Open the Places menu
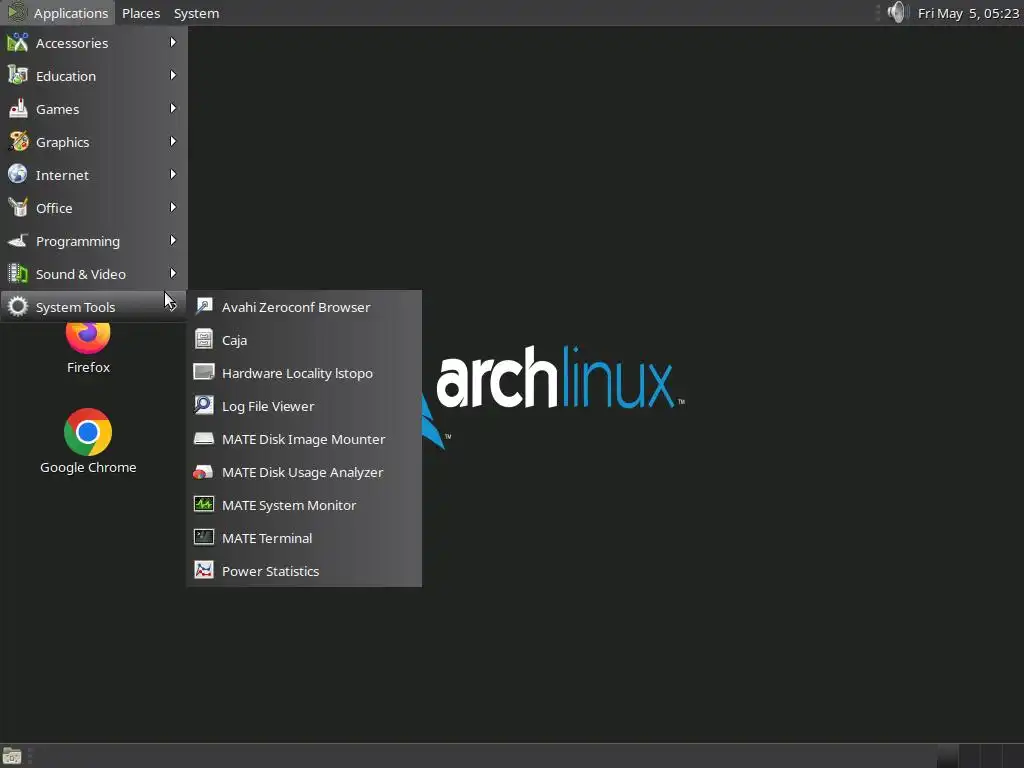This screenshot has height=768, width=1024. pos(141,13)
